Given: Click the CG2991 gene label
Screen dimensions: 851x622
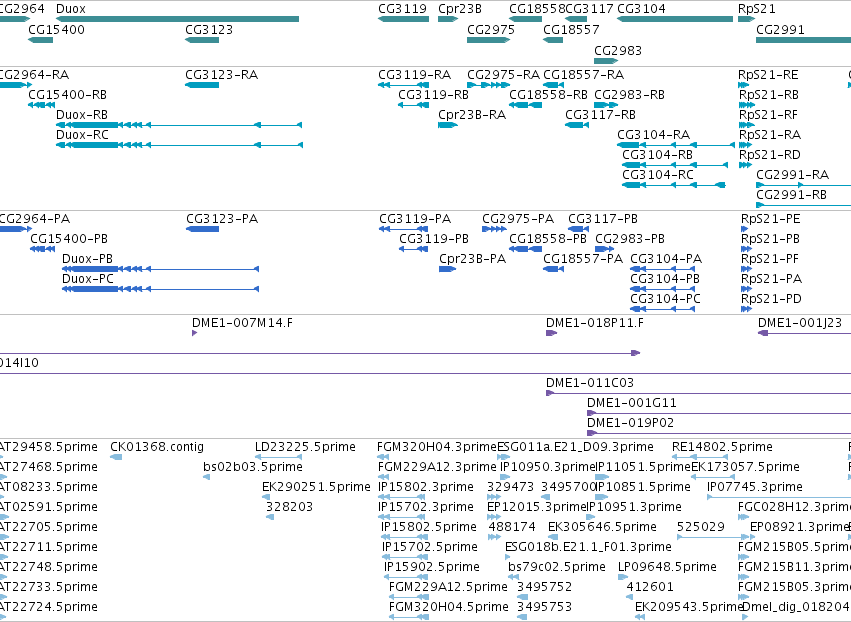Looking at the screenshot, I should (780, 29).
